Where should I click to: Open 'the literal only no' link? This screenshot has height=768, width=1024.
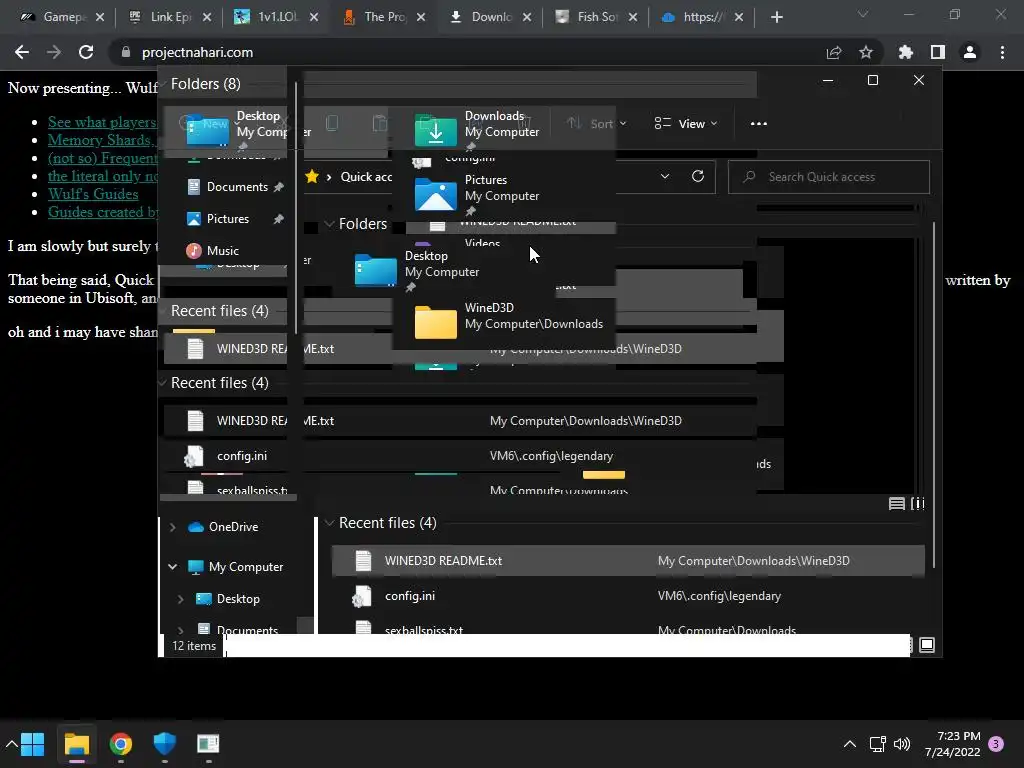102,176
